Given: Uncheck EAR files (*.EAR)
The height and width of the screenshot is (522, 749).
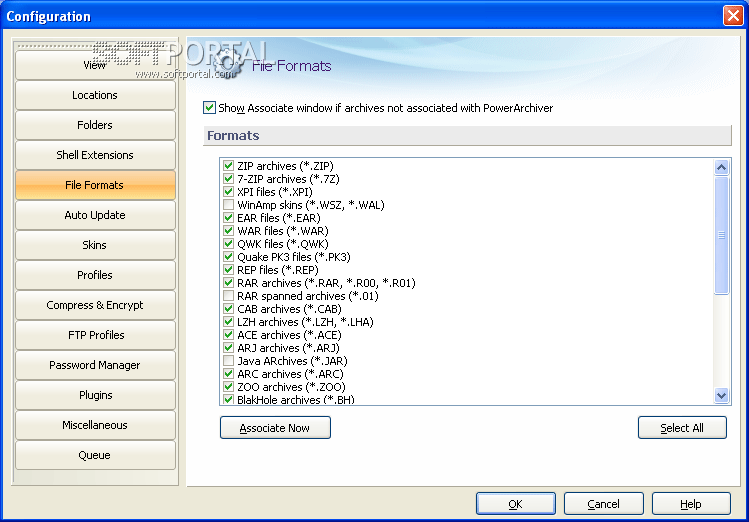Looking at the screenshot, I should (x=228, y=218).
